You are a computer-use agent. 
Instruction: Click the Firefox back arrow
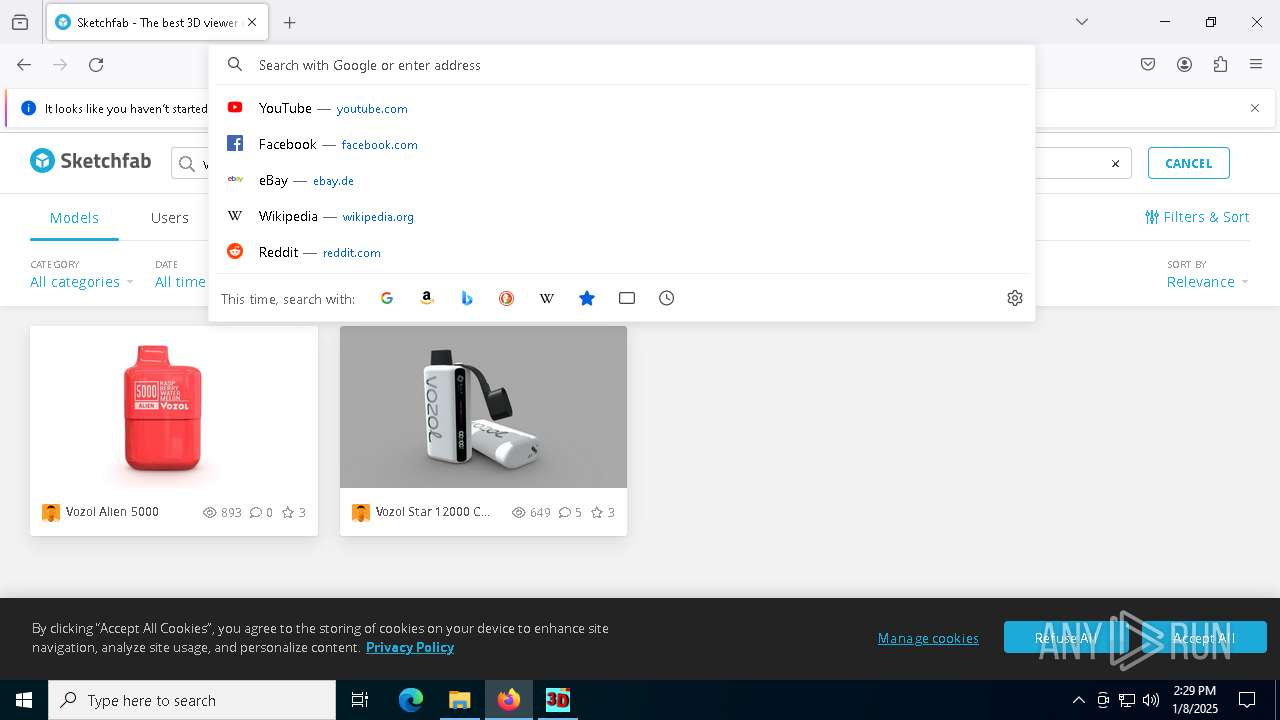point(24,65)
